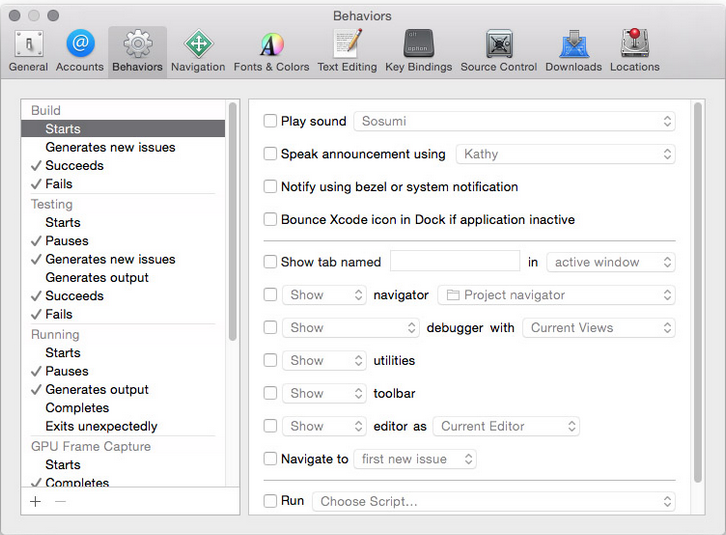Open the Accounts preferences pane
Viewport: 726px width, 535px height.
[80, 51]
